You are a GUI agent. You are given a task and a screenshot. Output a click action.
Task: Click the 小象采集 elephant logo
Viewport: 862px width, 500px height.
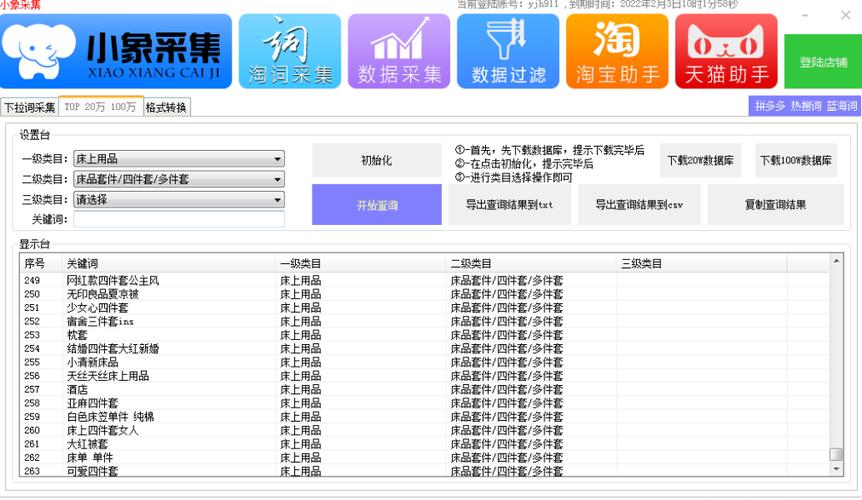(x=115, y=51)
